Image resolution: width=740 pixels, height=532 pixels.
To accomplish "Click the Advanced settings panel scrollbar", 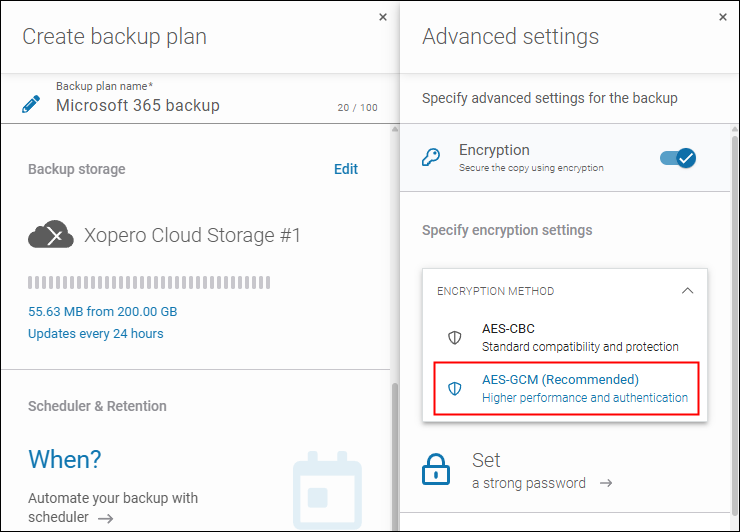I will (734, 326).
